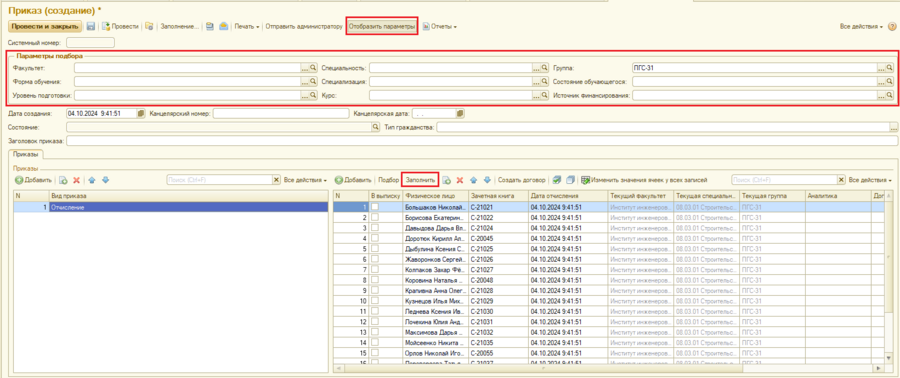
Task: Click the magnifier icon of Источник финансирования
Action: pos(890,95)
